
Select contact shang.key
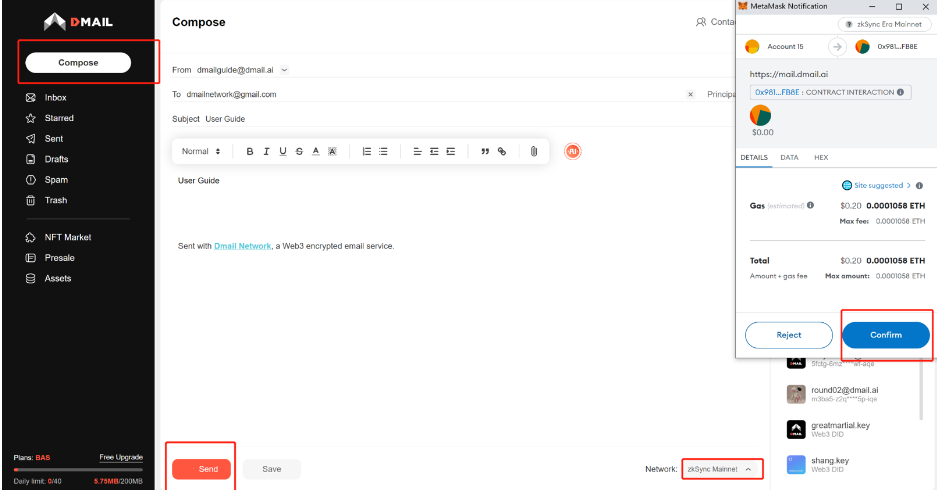tap(828, 465)
